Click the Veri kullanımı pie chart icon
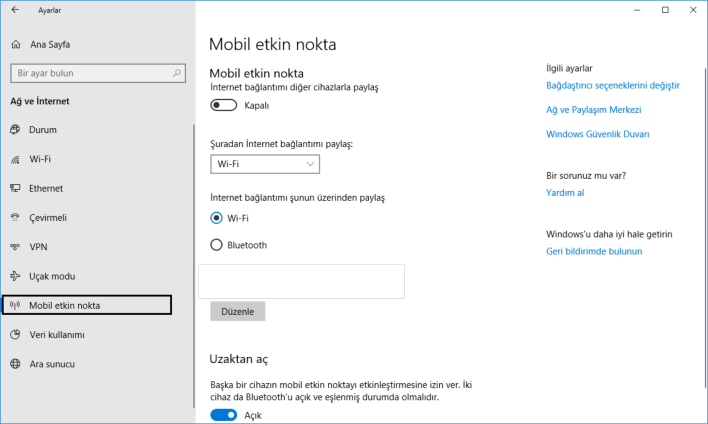 pos(15,335)
